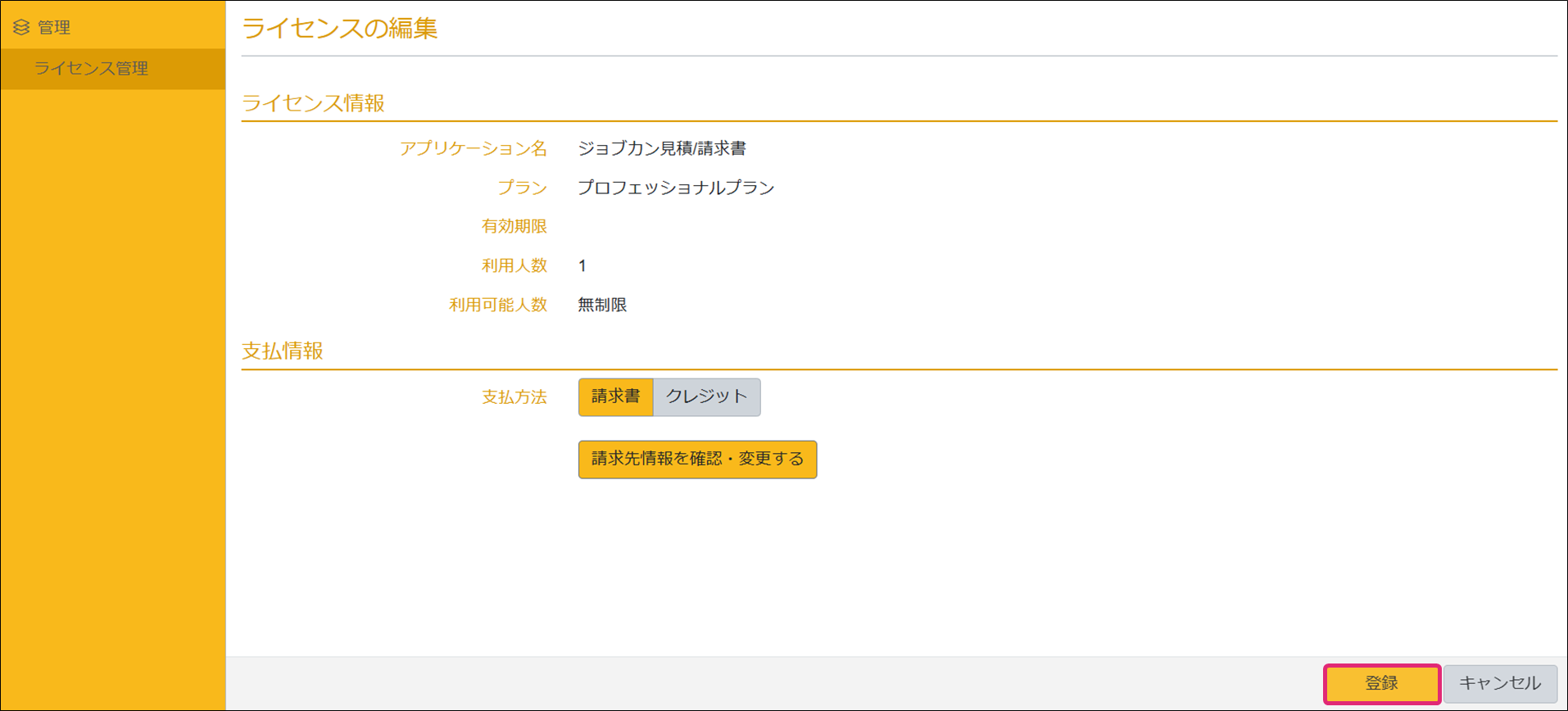1568x711 pixels.
Task: Click the ライセンス情報 section heading
Action: (x=313, y=103)
